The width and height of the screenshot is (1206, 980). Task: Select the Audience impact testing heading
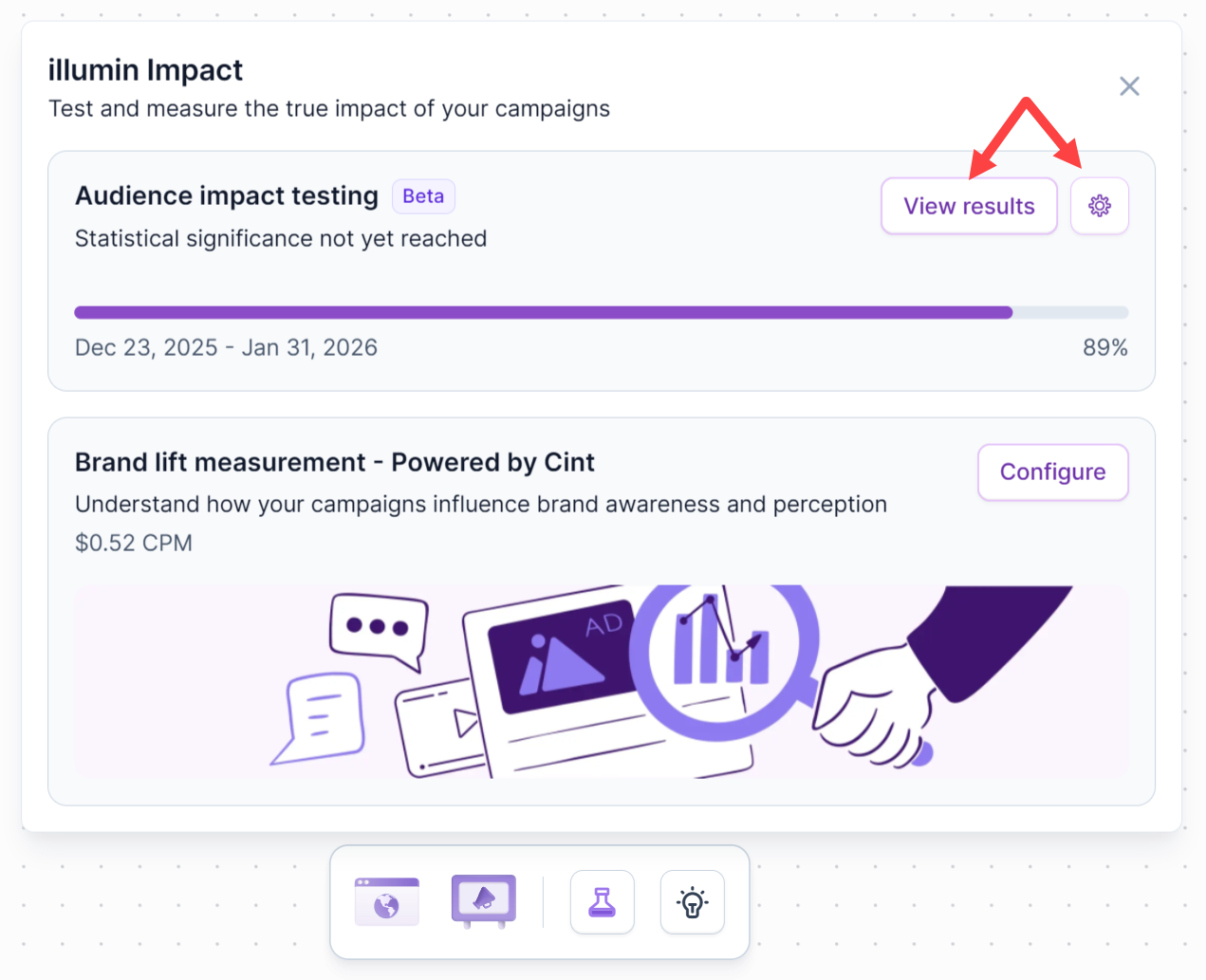(x=227, y=196)
